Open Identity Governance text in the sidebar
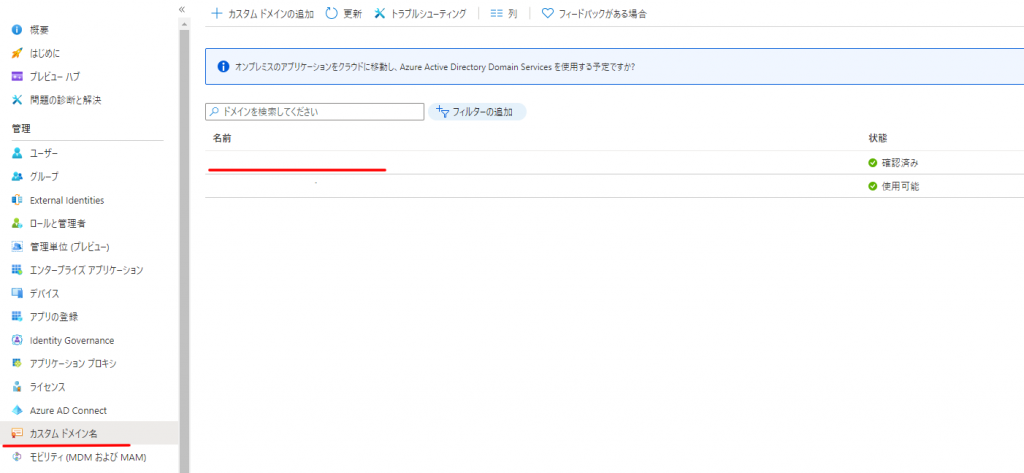The image size is (1024, 473). pos(72,340)
